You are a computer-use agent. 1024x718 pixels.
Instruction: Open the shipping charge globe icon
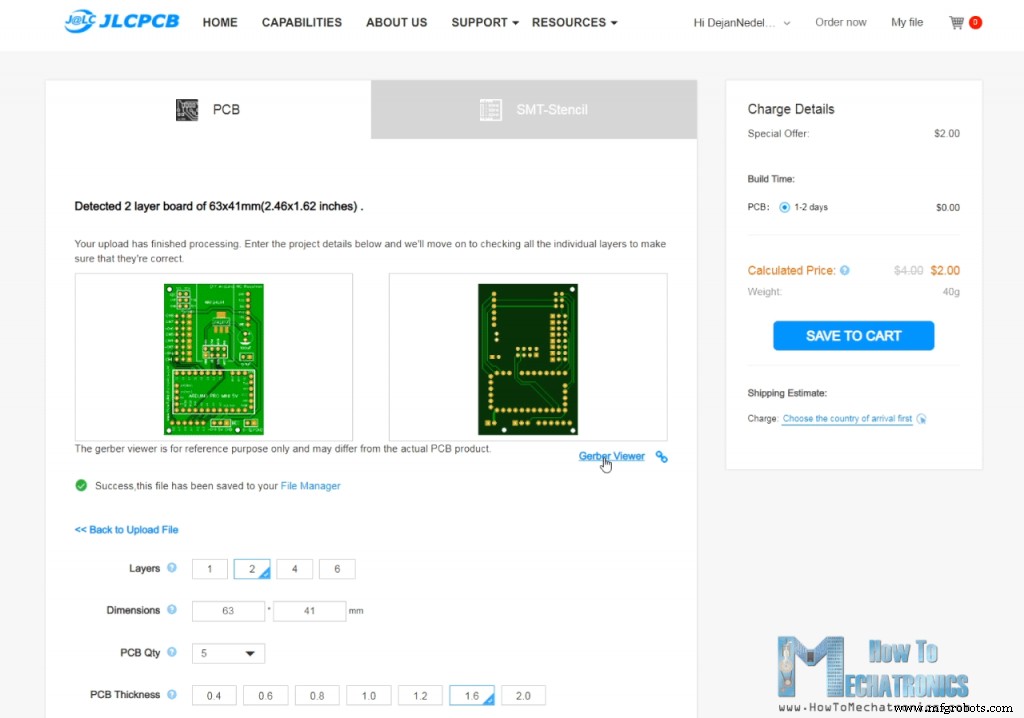(x=921, y=419)
